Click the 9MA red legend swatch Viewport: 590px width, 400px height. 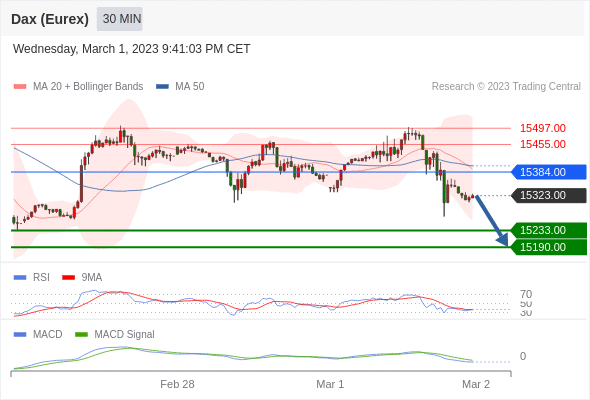pos(68,278)
